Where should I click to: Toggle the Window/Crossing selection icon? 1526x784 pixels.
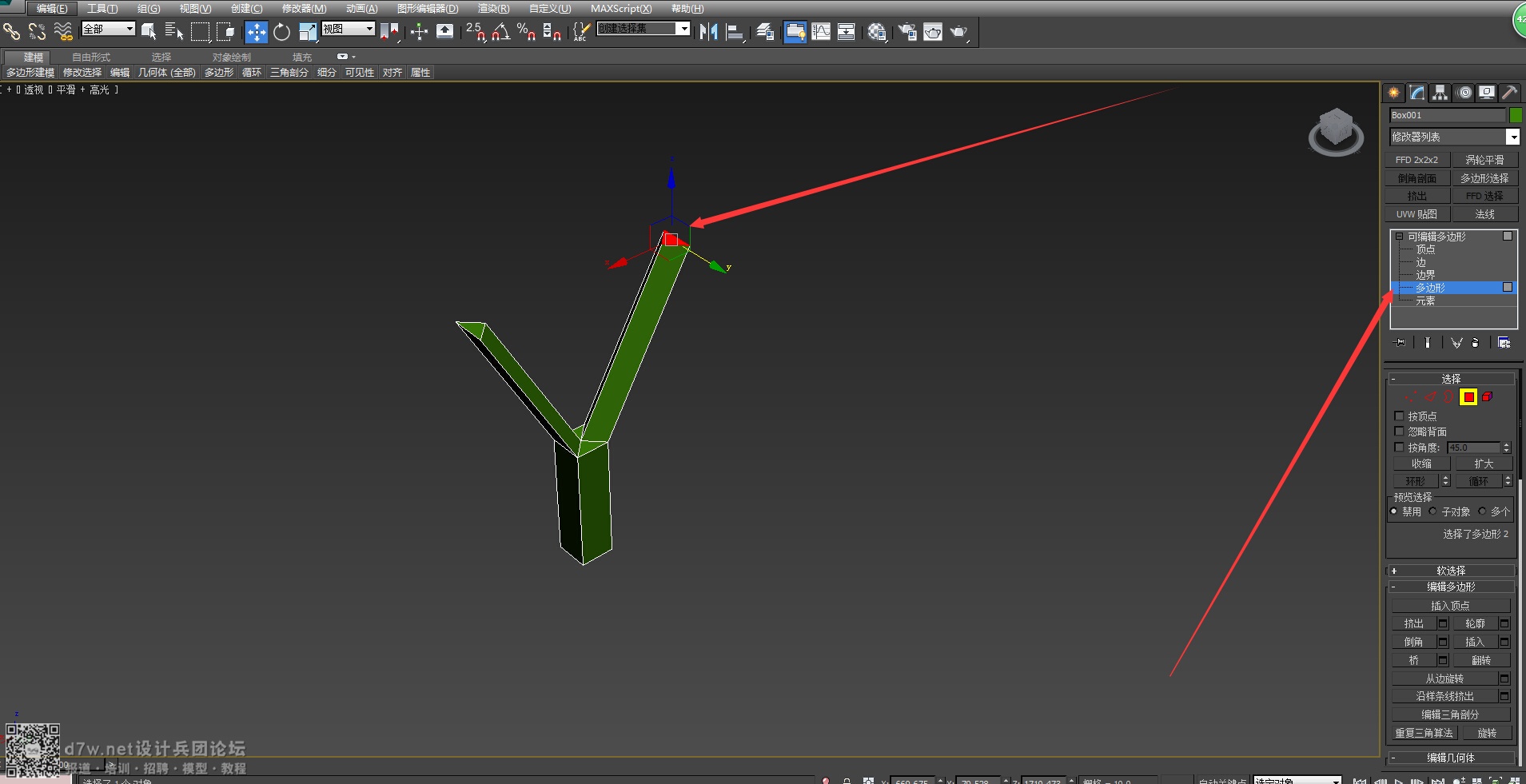tap(226, 31)
